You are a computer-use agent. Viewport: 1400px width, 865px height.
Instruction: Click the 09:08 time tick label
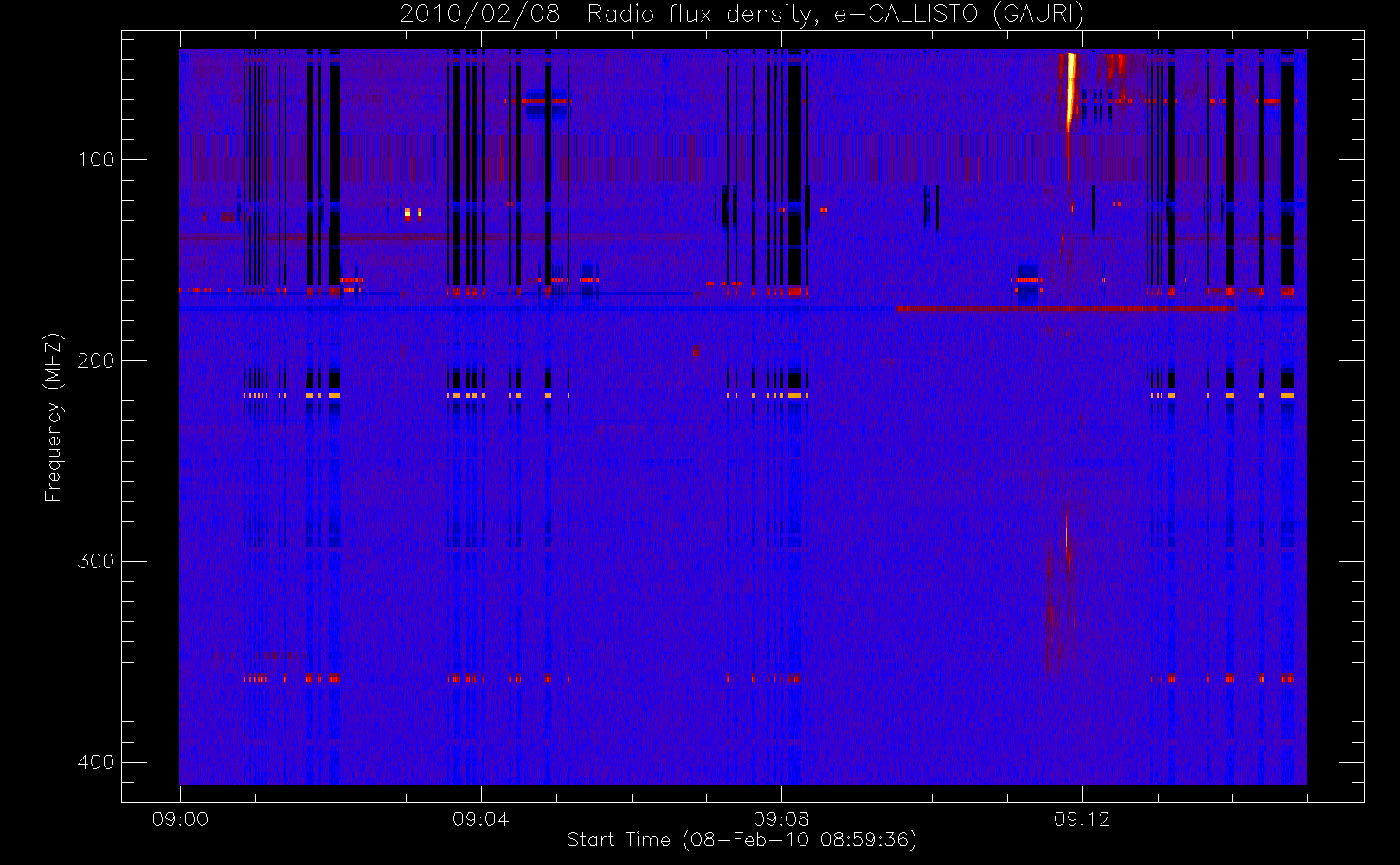coord(781,819)
